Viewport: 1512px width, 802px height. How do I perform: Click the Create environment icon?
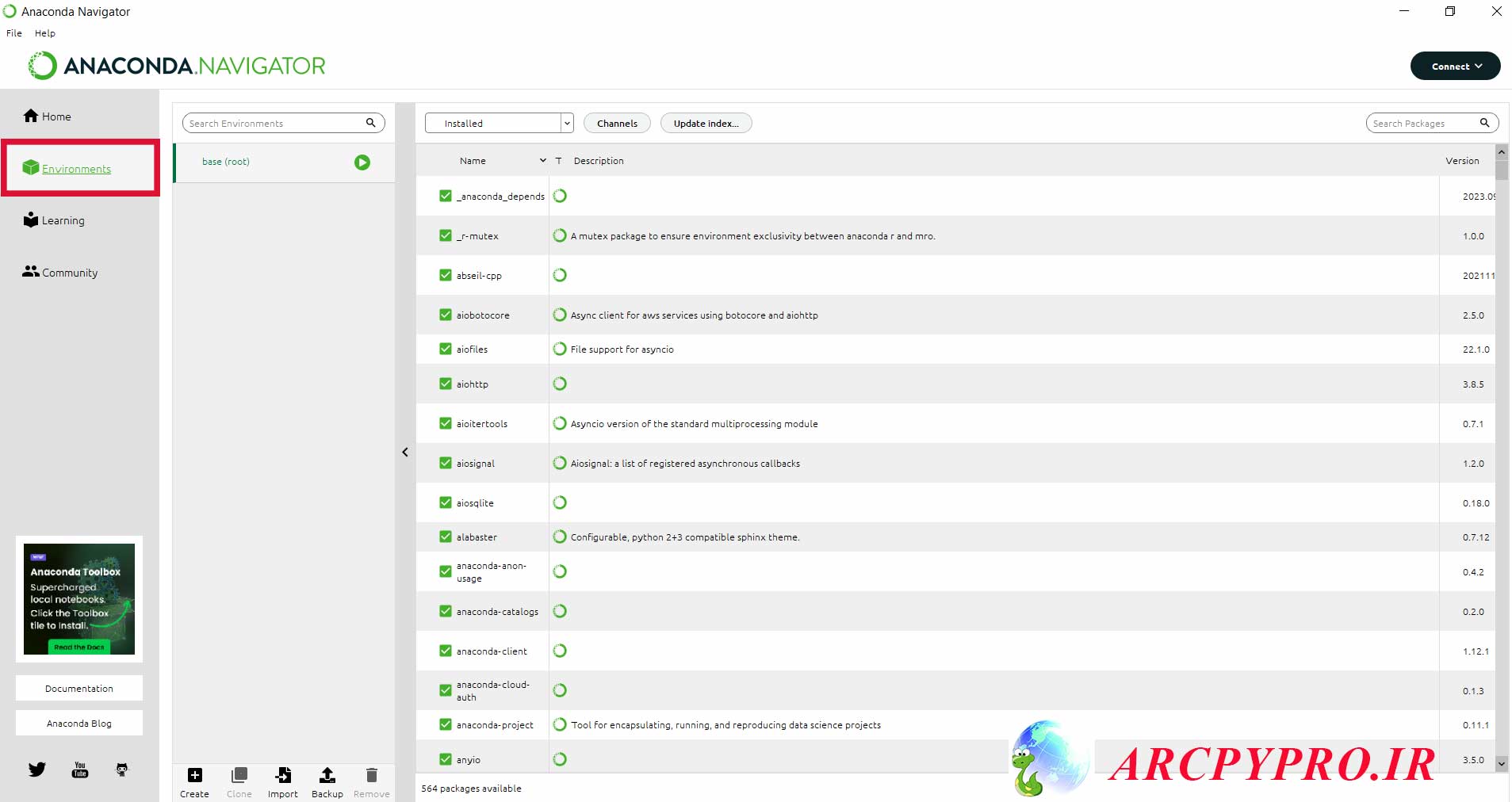point(195,775)
